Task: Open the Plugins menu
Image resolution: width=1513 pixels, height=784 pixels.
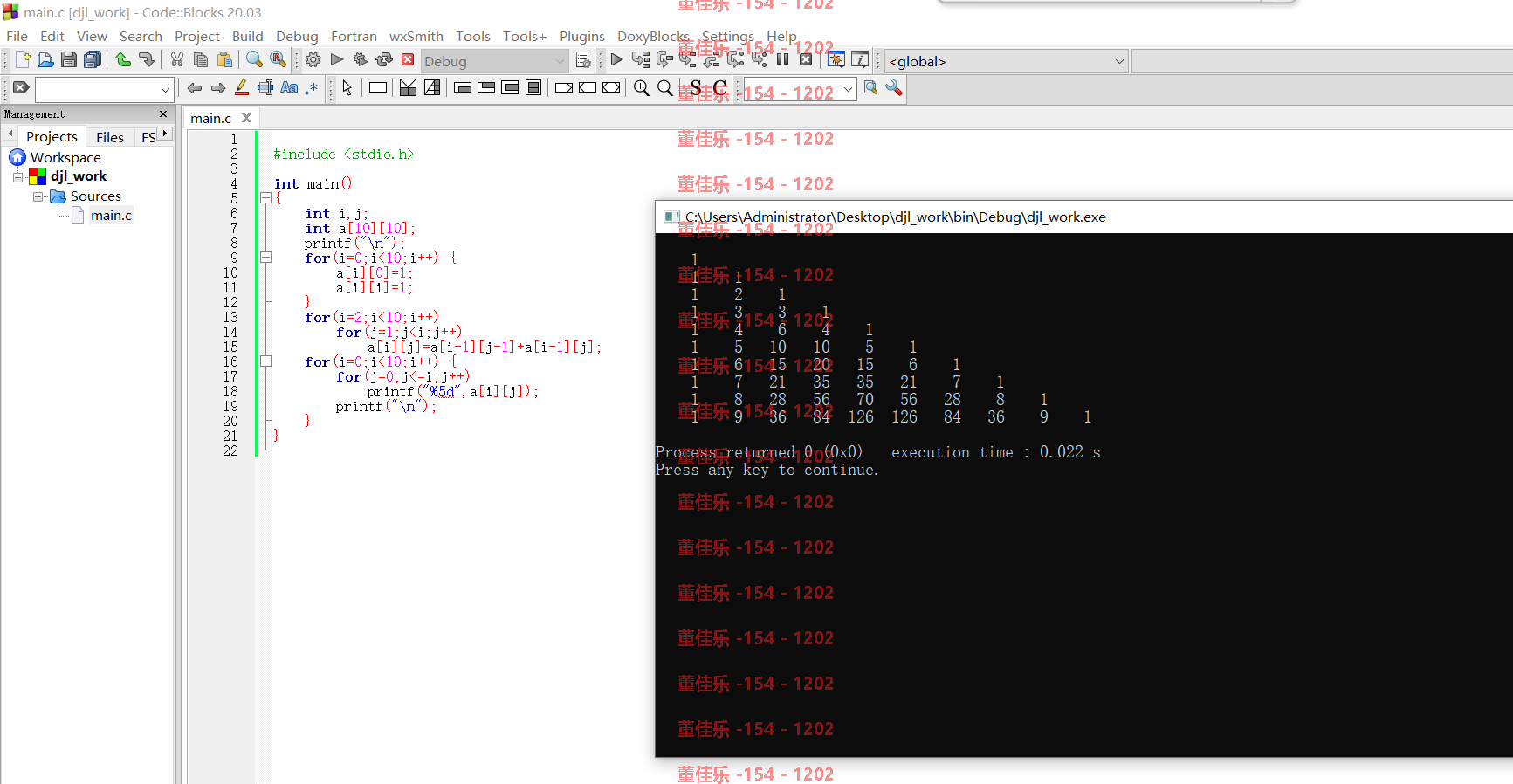Action: (582, 36)
